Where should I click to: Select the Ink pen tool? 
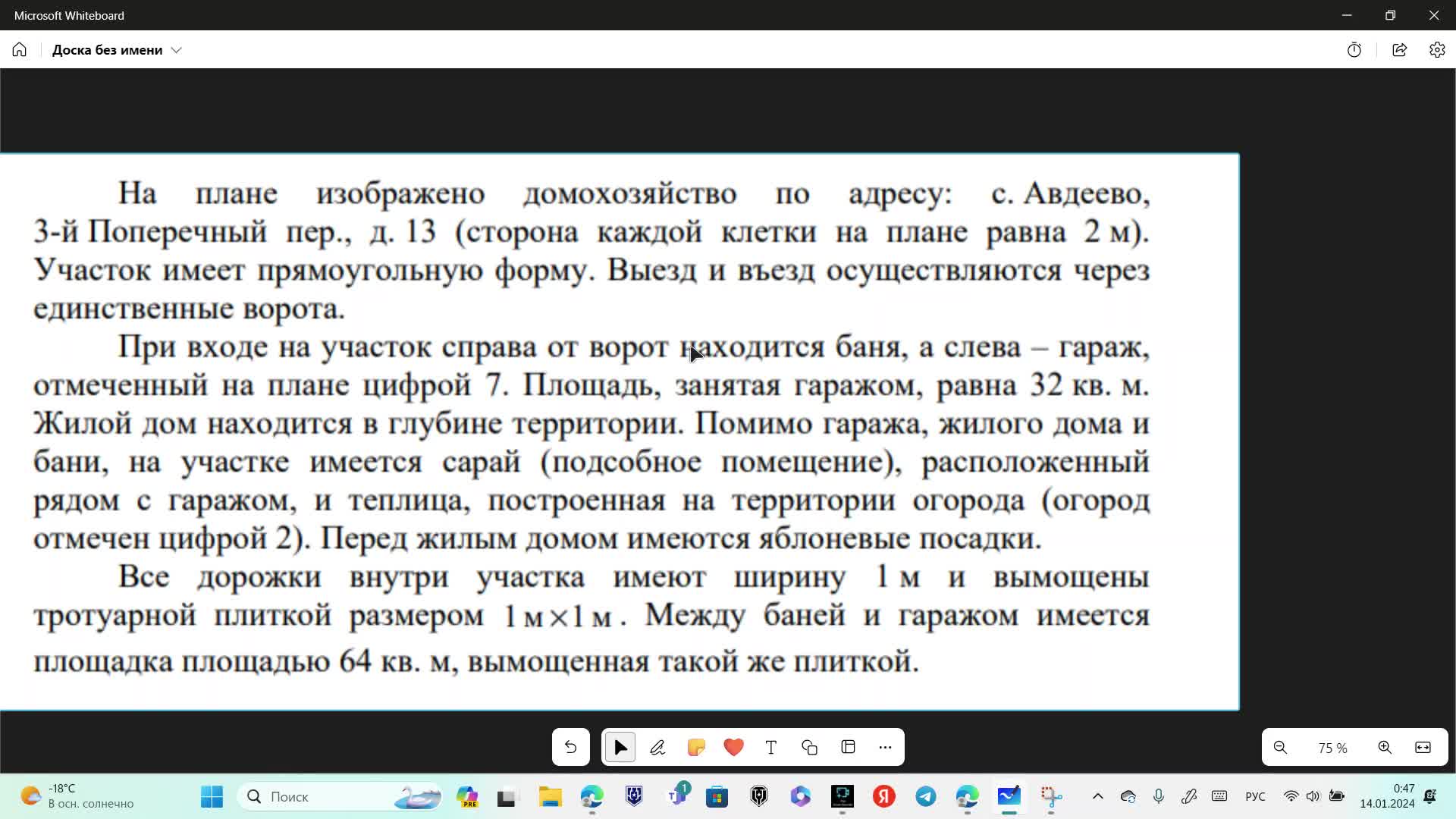(x=657, y=747)
